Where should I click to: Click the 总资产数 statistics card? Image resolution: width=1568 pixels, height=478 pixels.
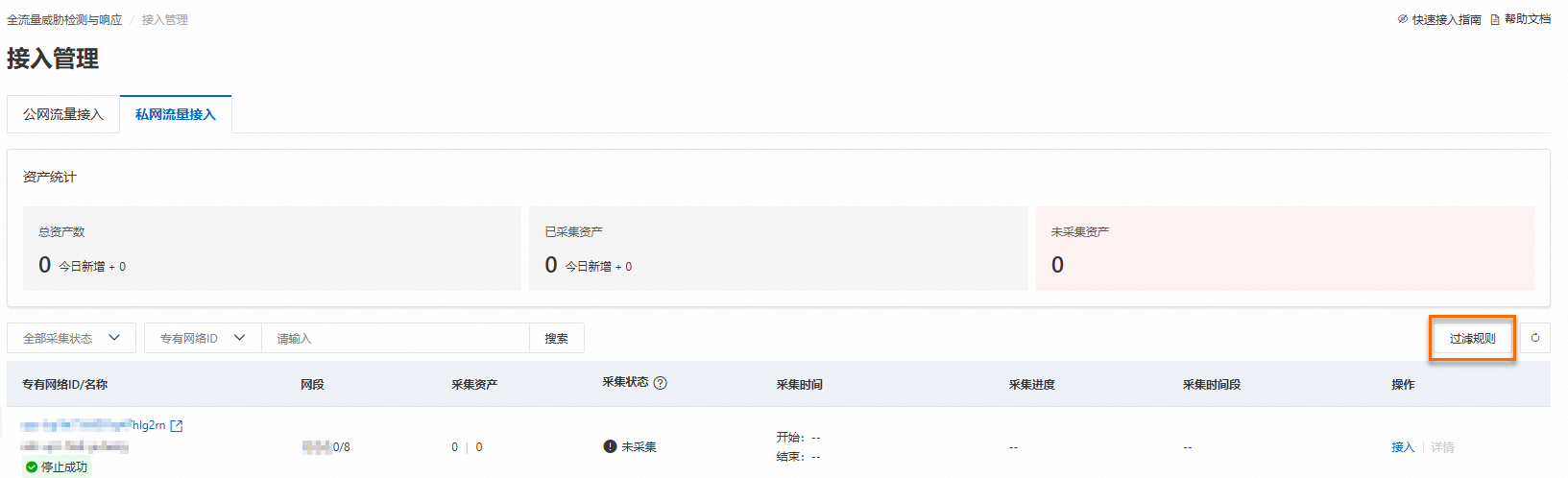(272, 249)
